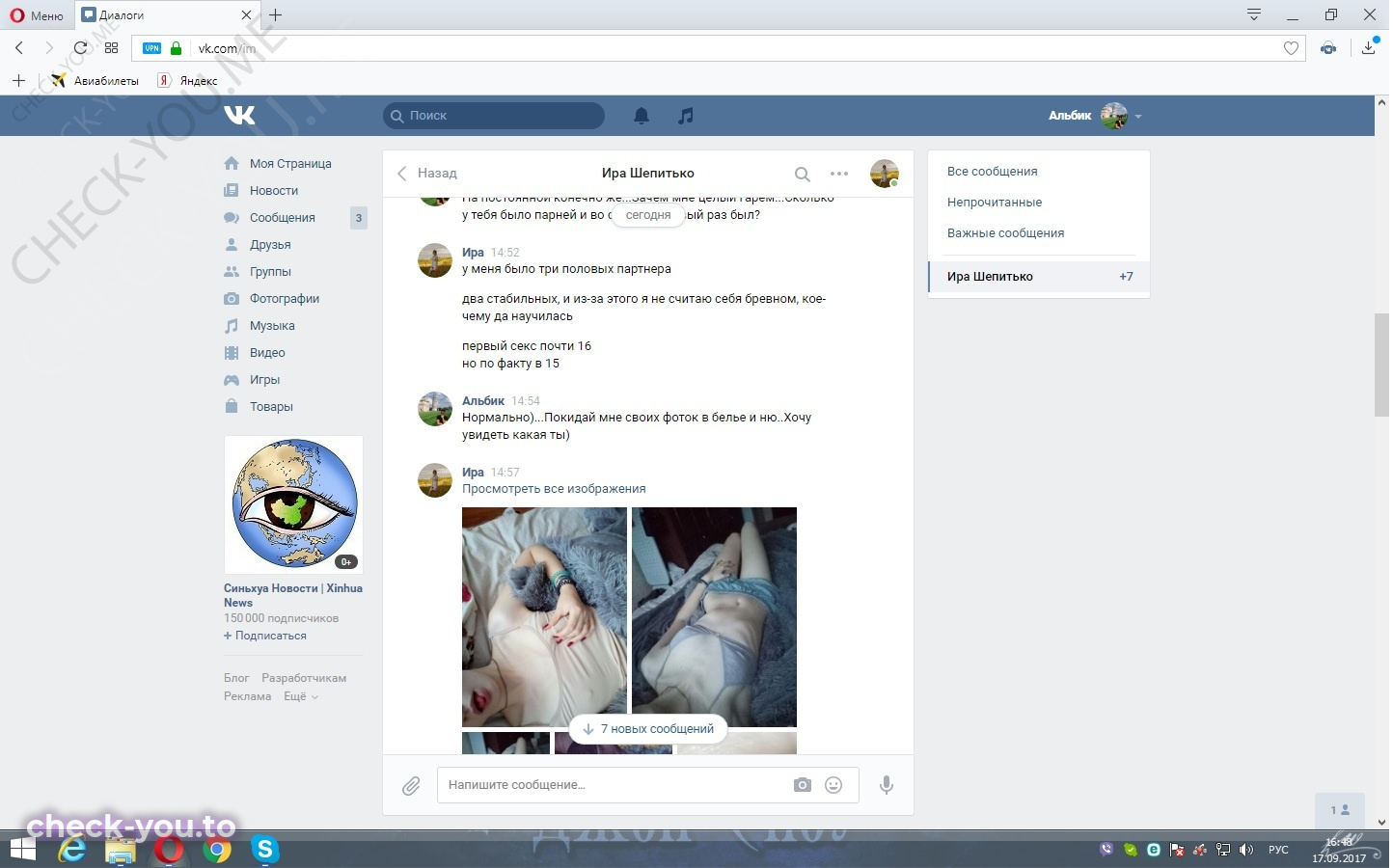
Task: Open the Xinhua News globe thumbnail
Action: [293, 503]
